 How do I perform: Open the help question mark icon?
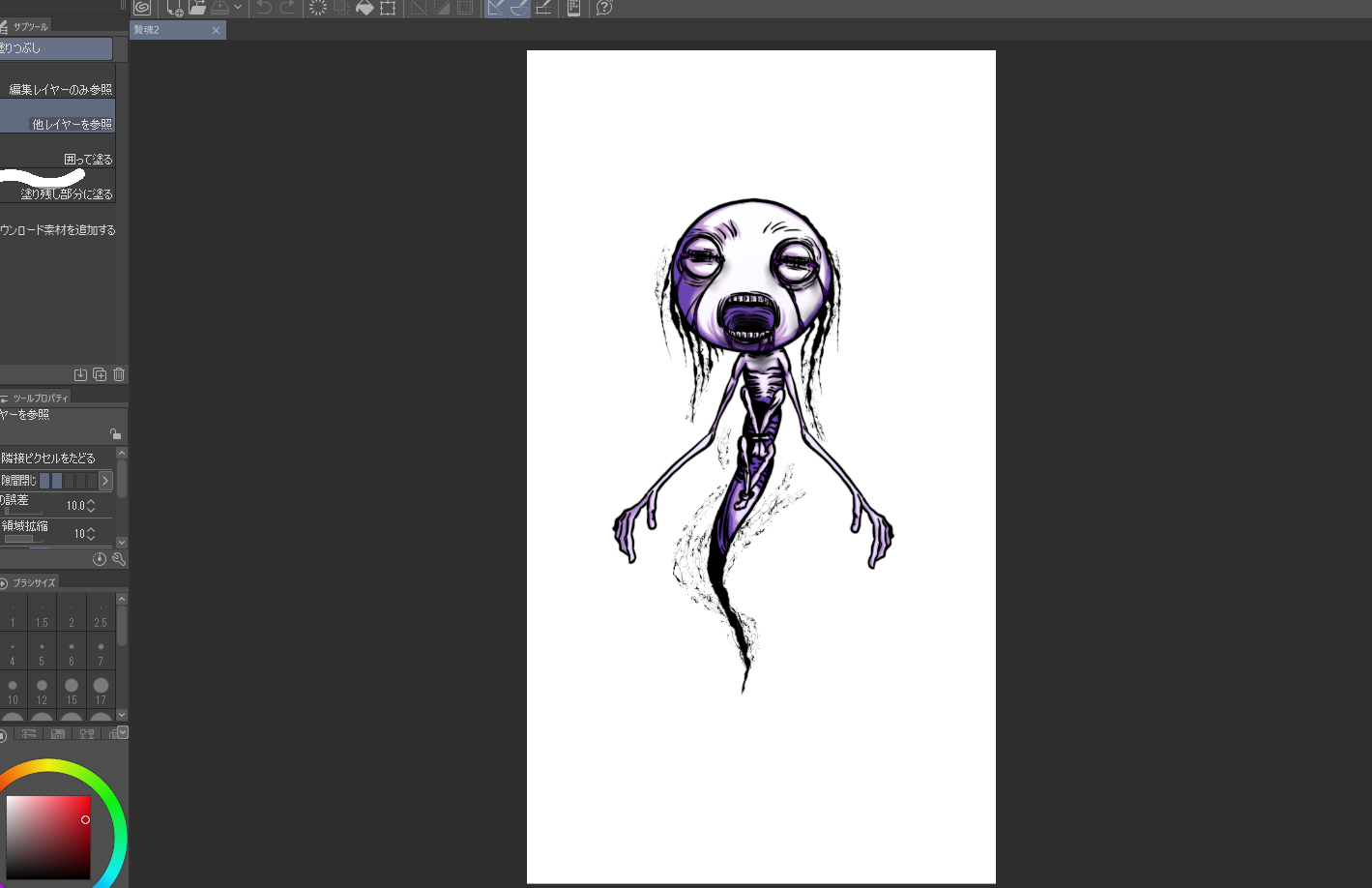[604, 8]
